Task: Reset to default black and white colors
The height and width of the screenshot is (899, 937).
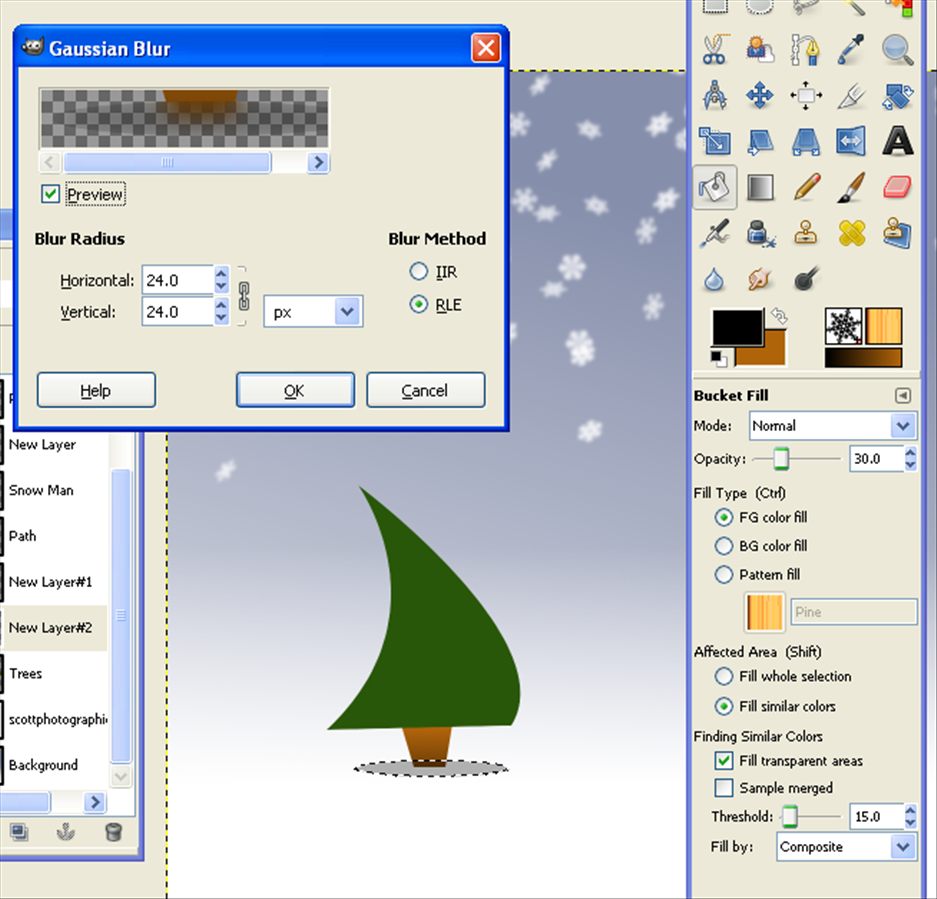Action: pos(718,358)
